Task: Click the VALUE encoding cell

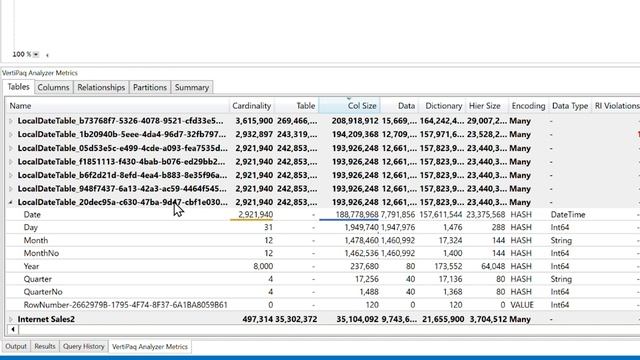Action: [522, 305]
